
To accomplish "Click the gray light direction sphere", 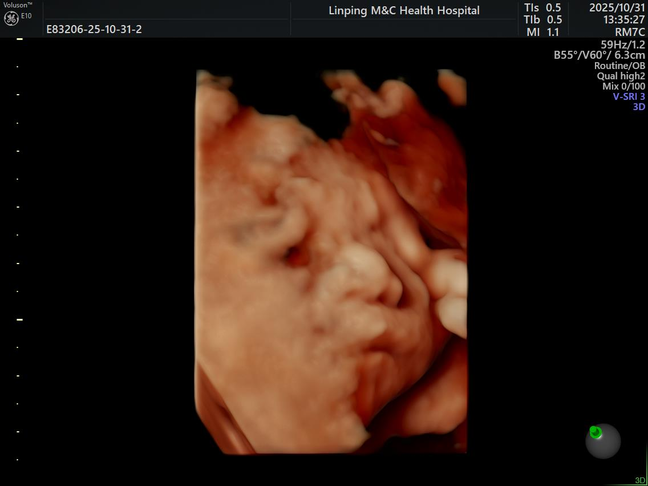I will (x=604, y=441).
